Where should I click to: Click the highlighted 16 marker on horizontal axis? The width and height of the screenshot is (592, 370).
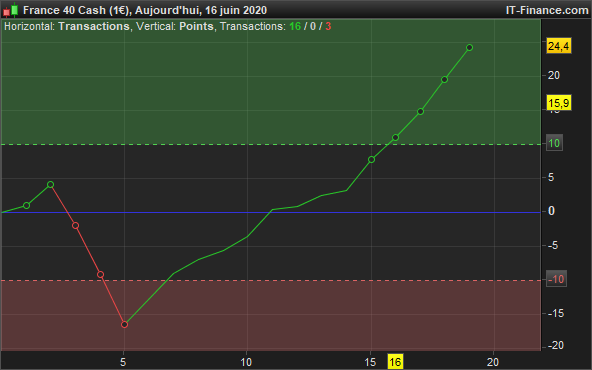coord(395,362)
